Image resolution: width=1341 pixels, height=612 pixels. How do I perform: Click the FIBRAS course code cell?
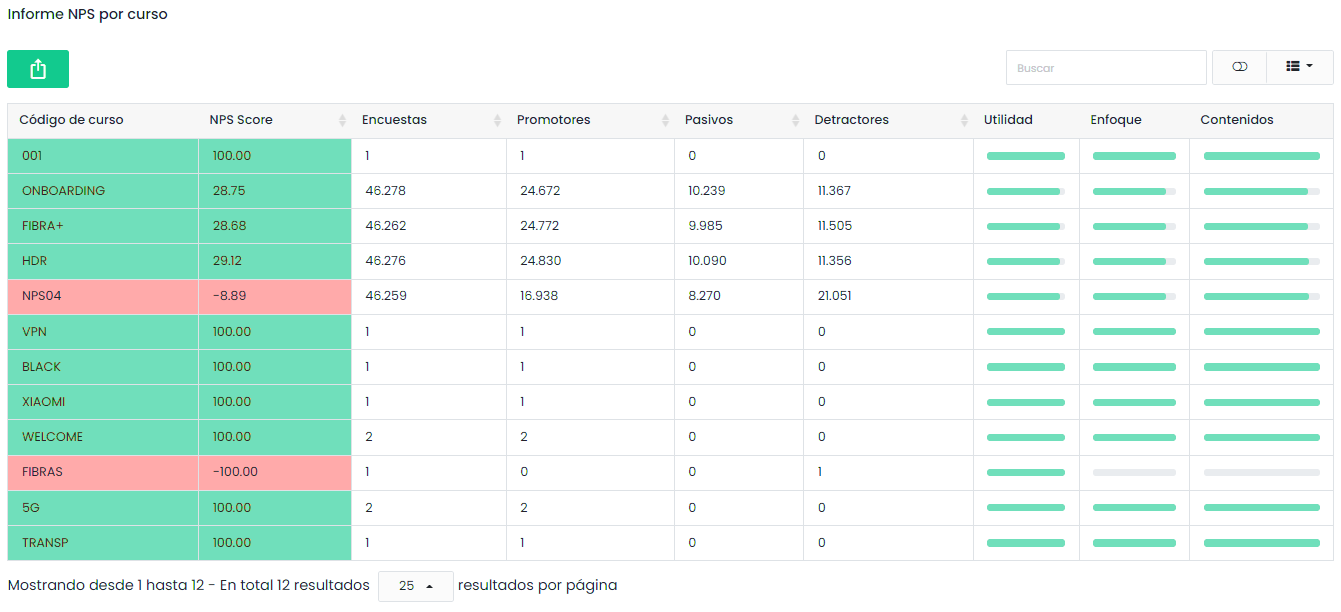pos(43,472)
